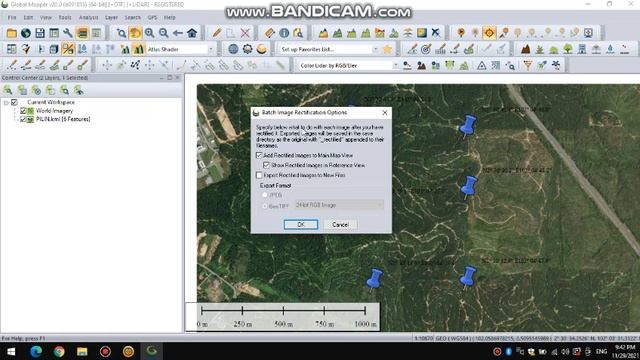Image resolution: width=640 pixels, height=360 pixels.
Task: Open the Analysis menu
Action: (88, 18)
